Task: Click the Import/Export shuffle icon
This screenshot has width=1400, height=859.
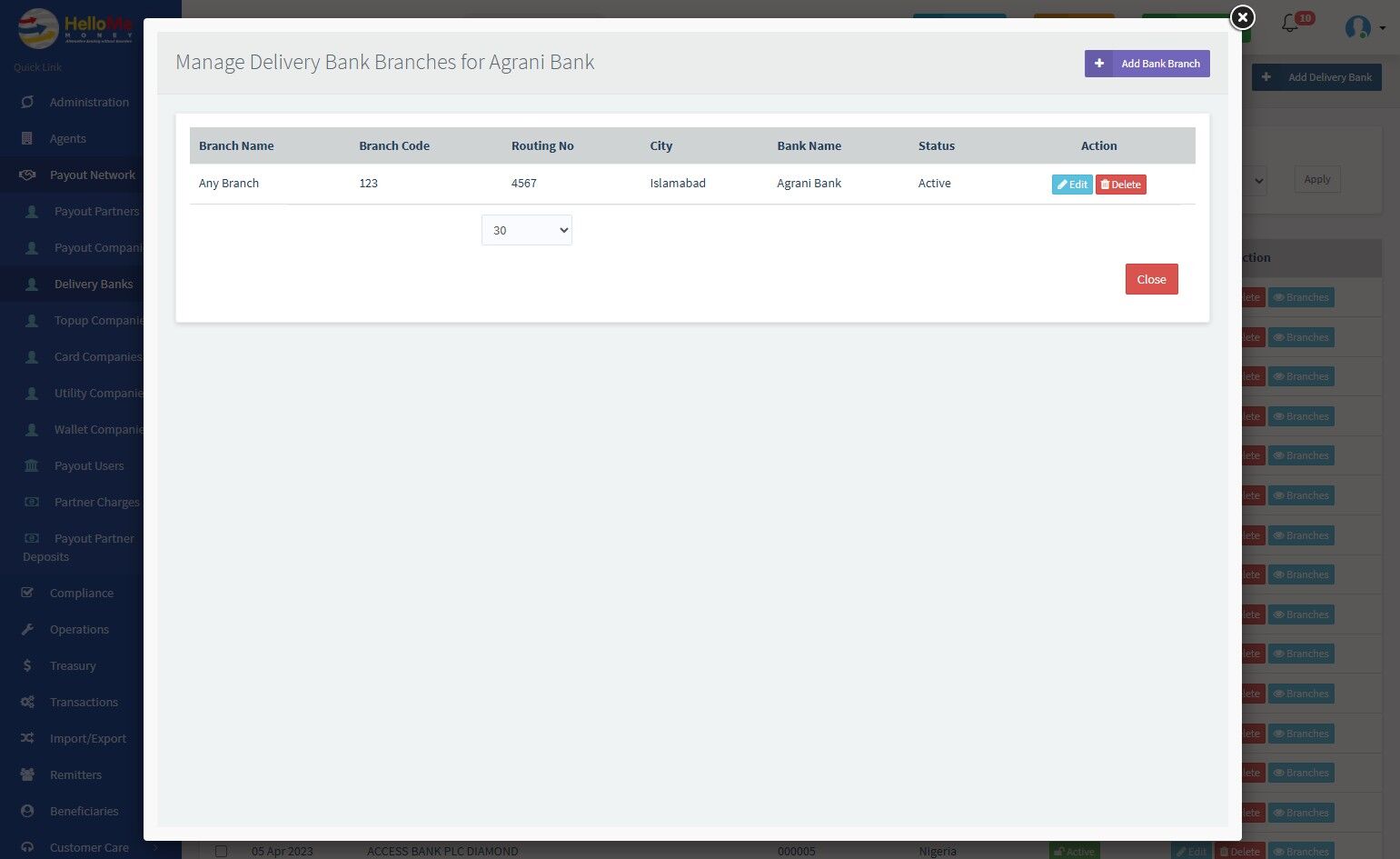Action: coord(27,738)
